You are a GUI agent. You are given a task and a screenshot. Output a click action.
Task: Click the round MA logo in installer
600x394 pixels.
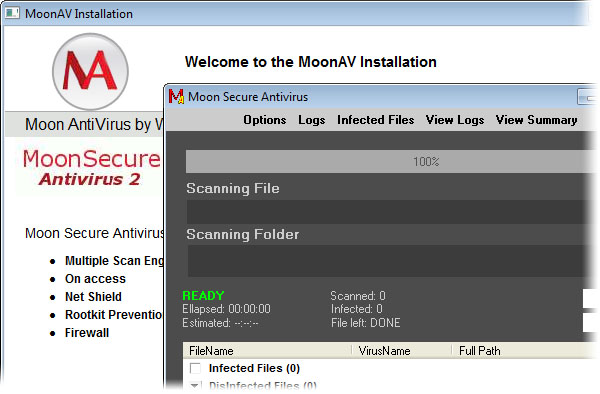(x=90, y=71)
